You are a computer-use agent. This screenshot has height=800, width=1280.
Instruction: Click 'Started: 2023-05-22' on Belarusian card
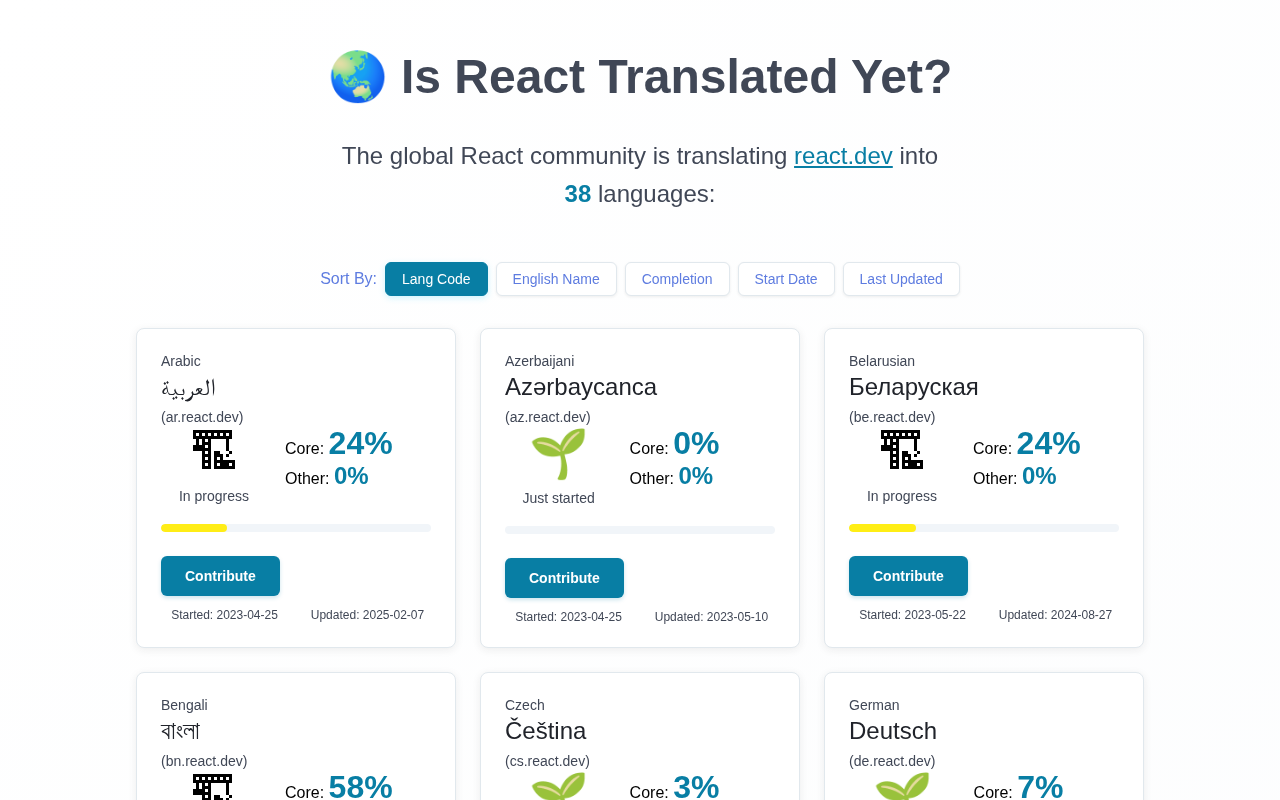pyautogui.click(x=912, y=615)
